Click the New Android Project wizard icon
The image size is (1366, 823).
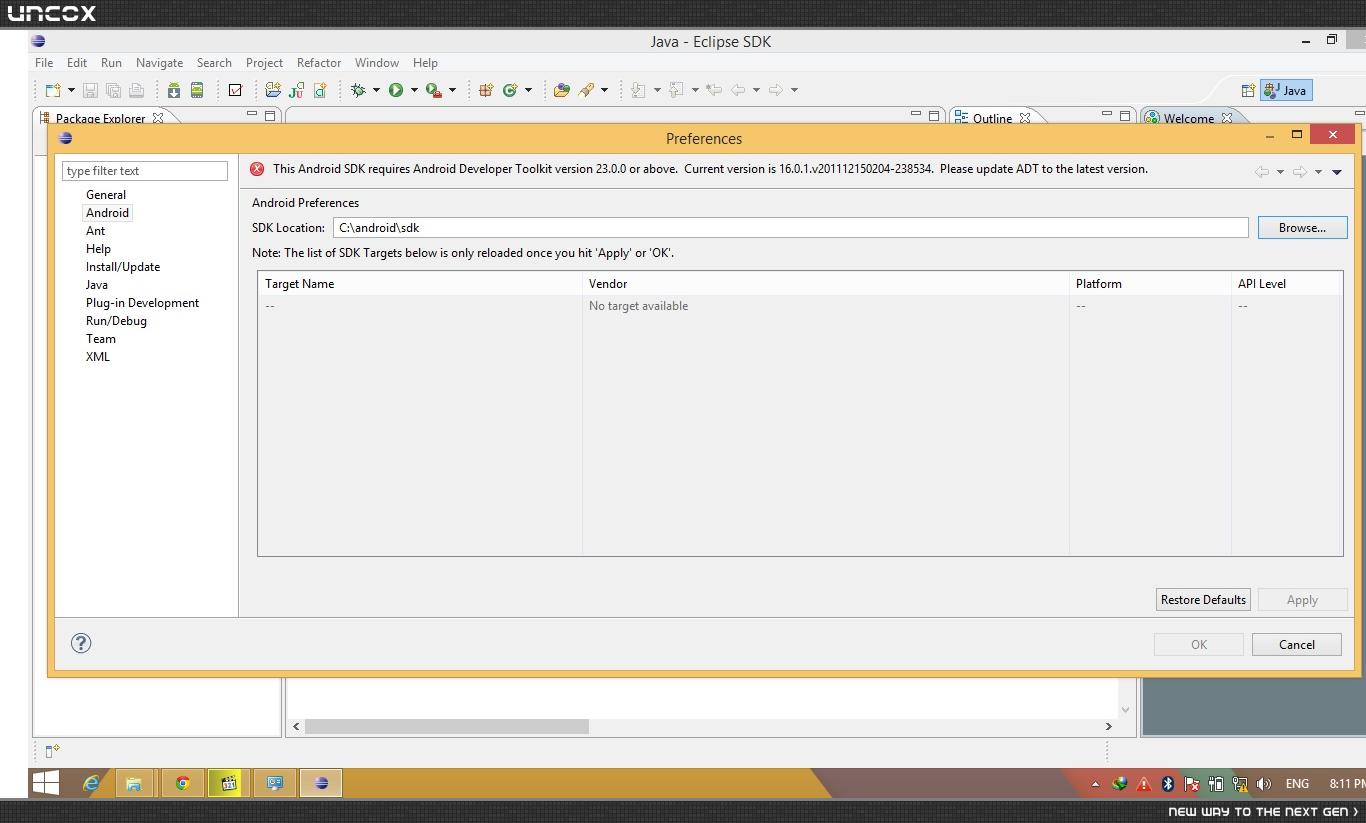pos(273,90)
